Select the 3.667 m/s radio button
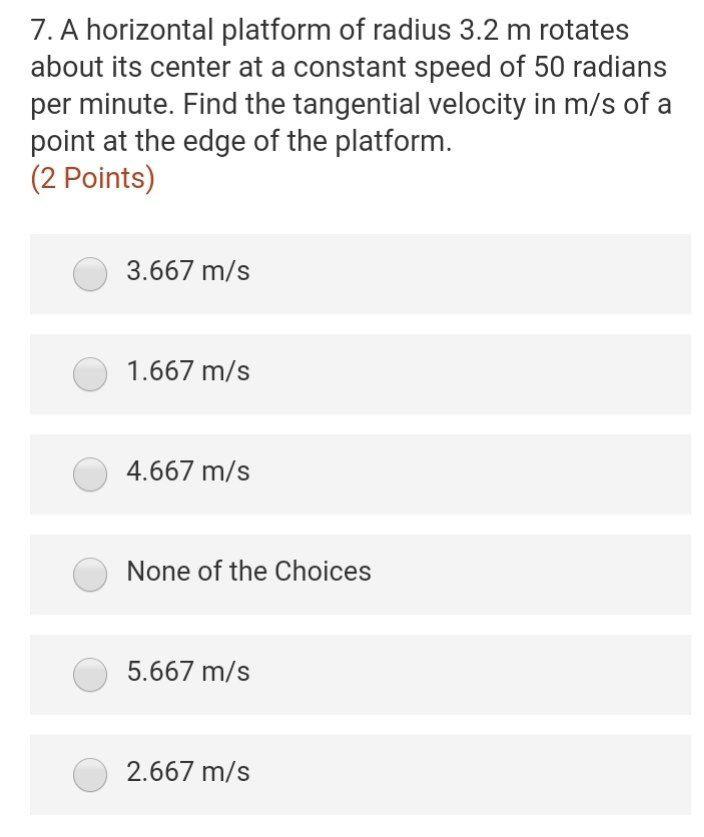Screen dimensions: 704x837 click(90, 274)
